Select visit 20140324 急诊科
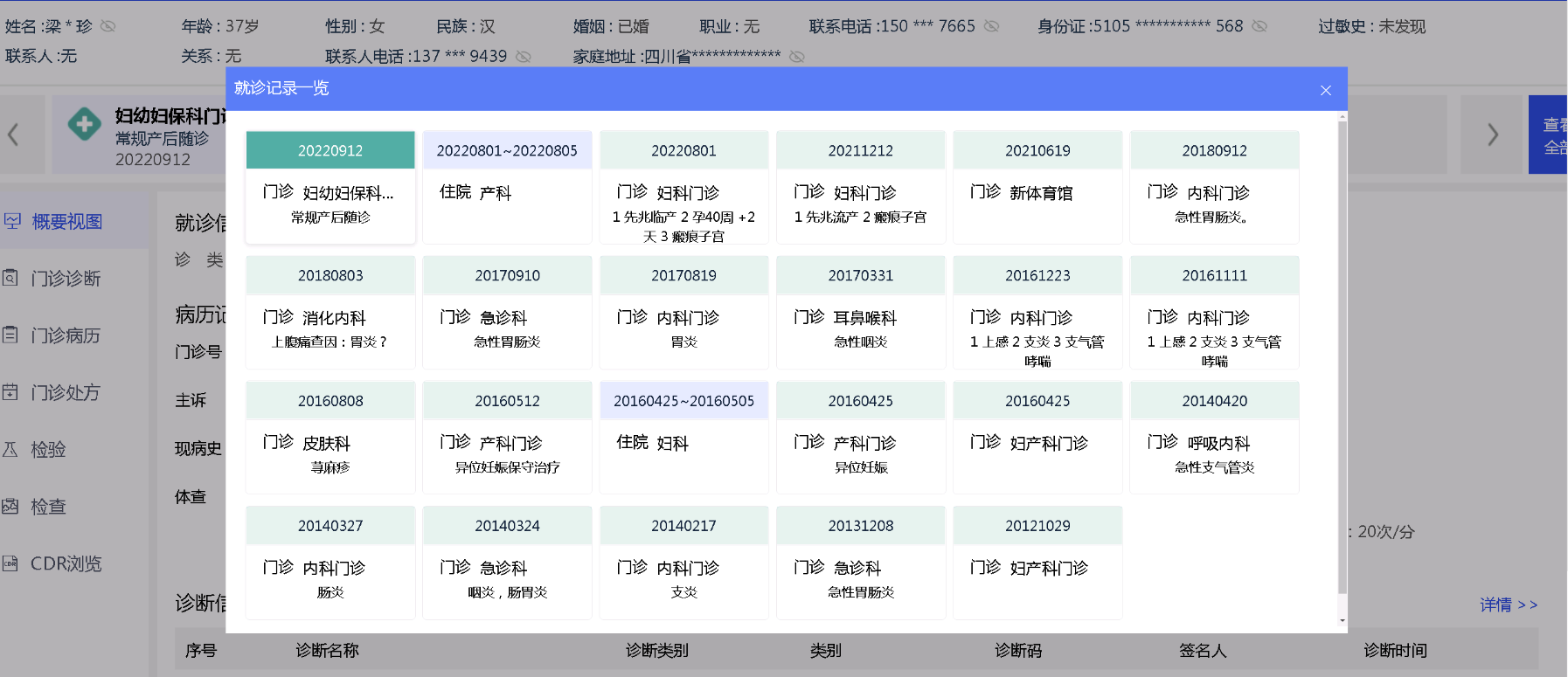This screenshot has width=1568, height=677. pos(507,563)
